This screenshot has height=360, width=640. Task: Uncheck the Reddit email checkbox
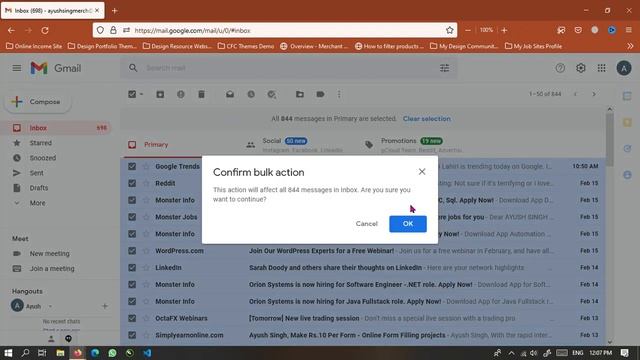tap(132, 183)
